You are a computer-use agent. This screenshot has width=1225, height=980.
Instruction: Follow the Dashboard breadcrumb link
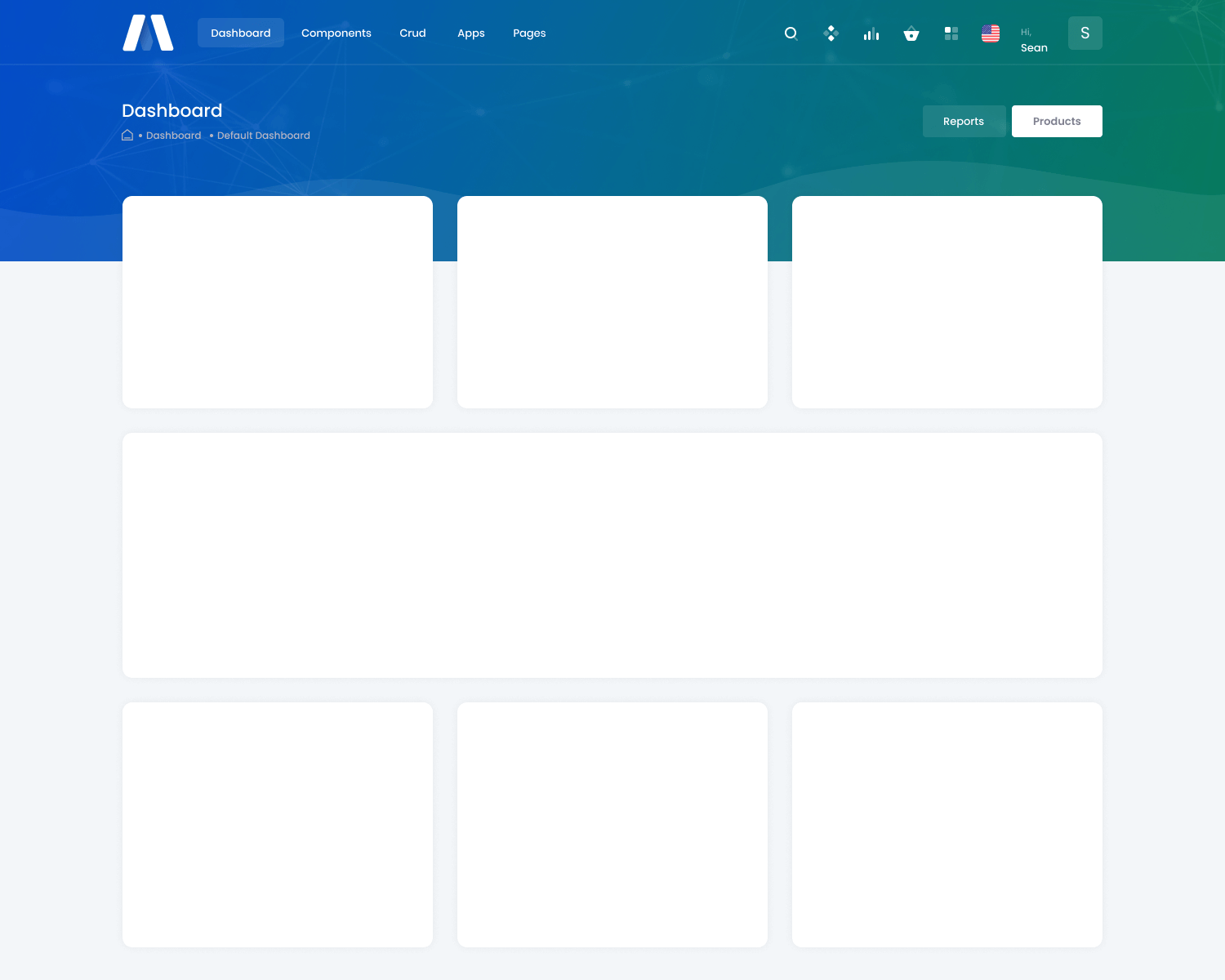(x=173, y=136)
